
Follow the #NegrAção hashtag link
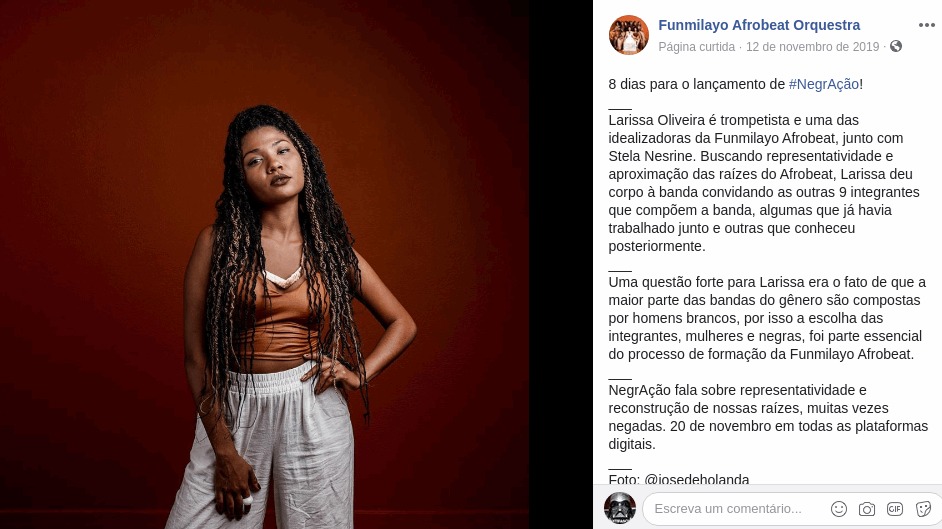click(x=823, y=84)
